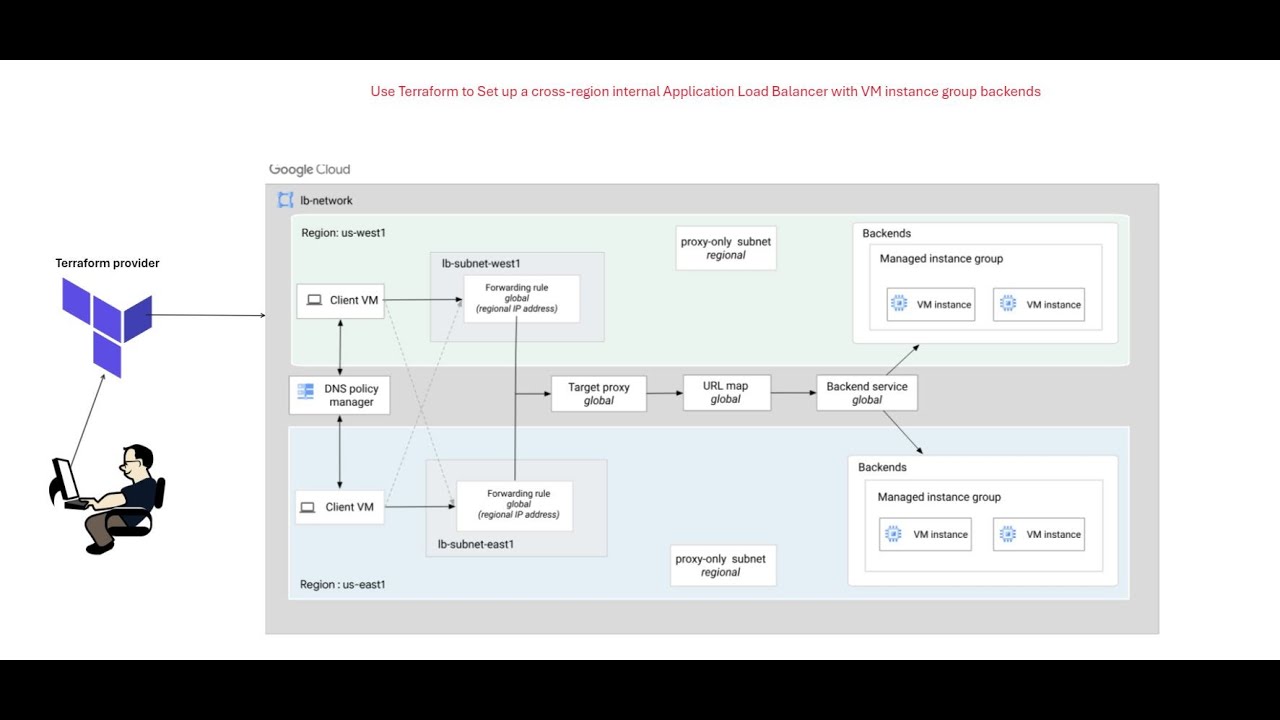This screenshot has height=720, width=1280.
Task: Click "Backends" label in us-west1 region
Action: [887, 233]
